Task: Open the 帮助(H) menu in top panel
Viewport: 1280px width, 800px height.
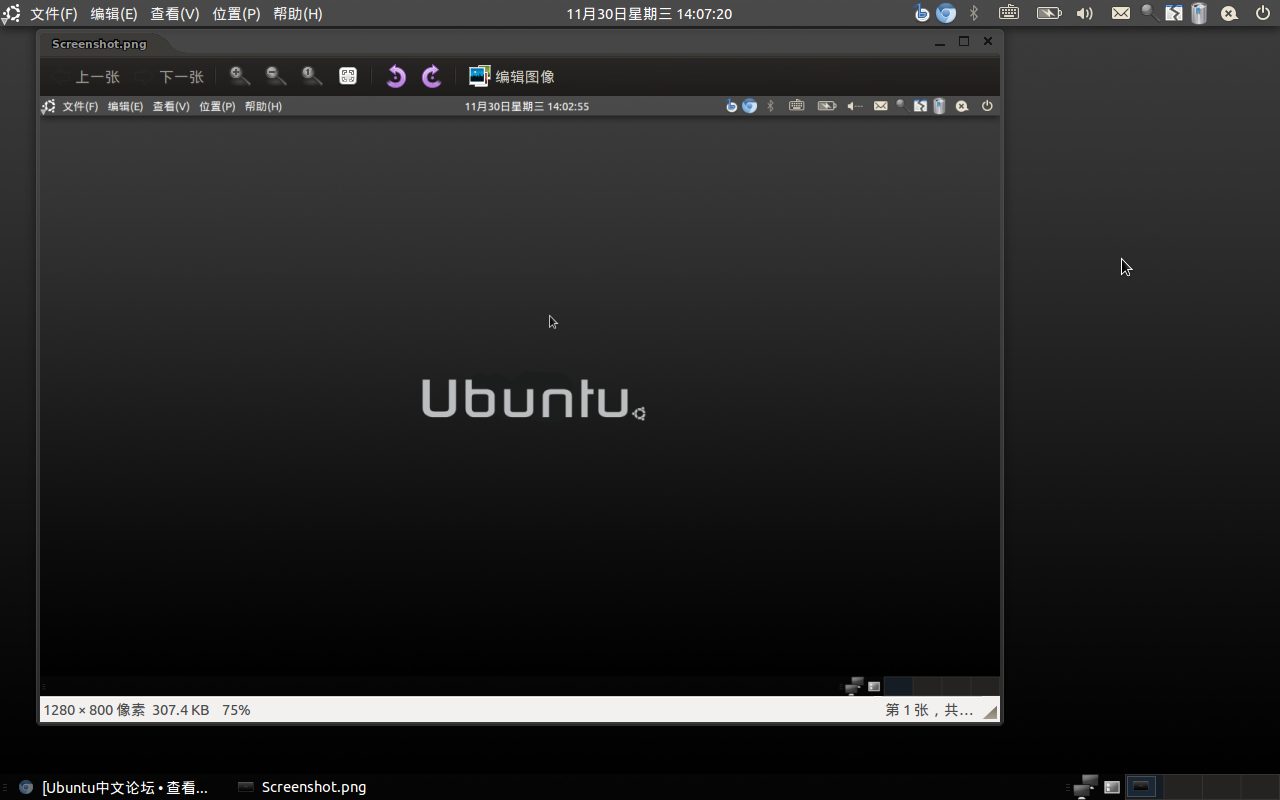Action: pos(298,14)
